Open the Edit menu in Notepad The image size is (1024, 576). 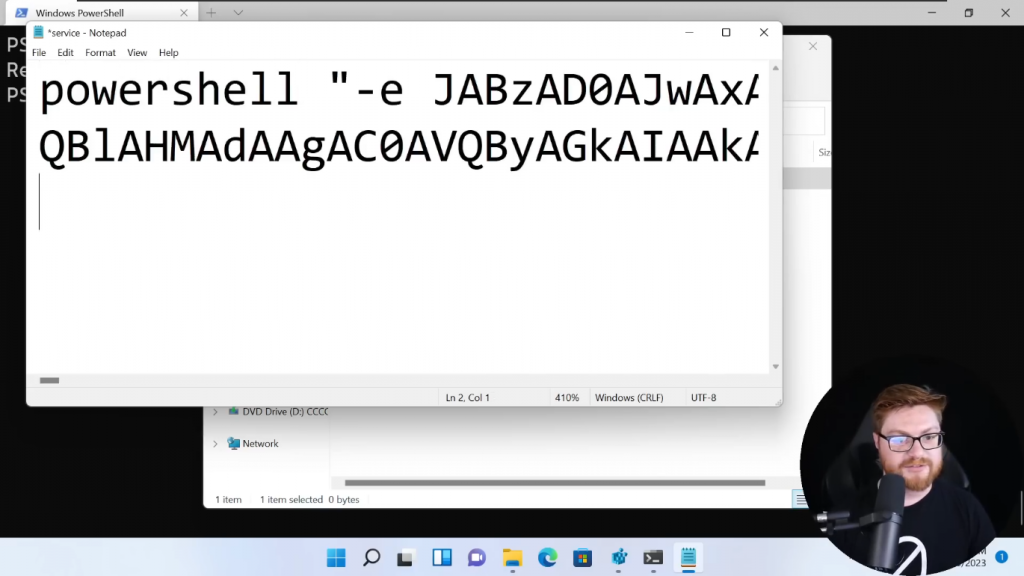pyautogui.click(x=65, y=53)
